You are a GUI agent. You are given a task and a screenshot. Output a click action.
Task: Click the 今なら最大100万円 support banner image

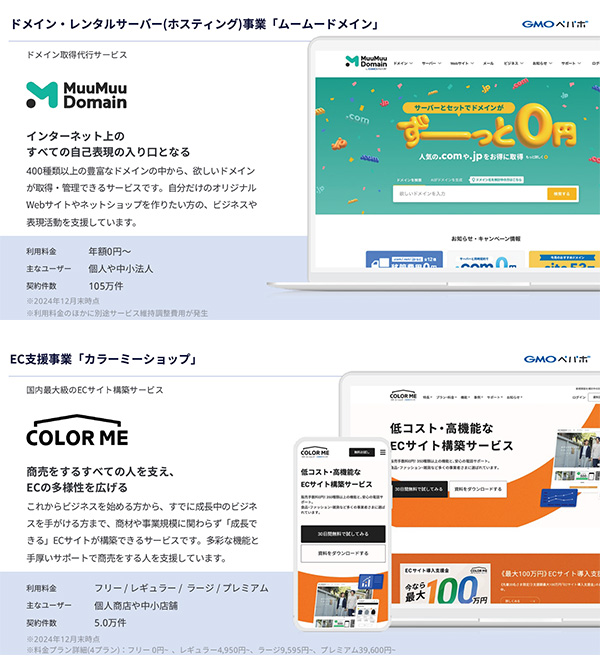point(445,584)
